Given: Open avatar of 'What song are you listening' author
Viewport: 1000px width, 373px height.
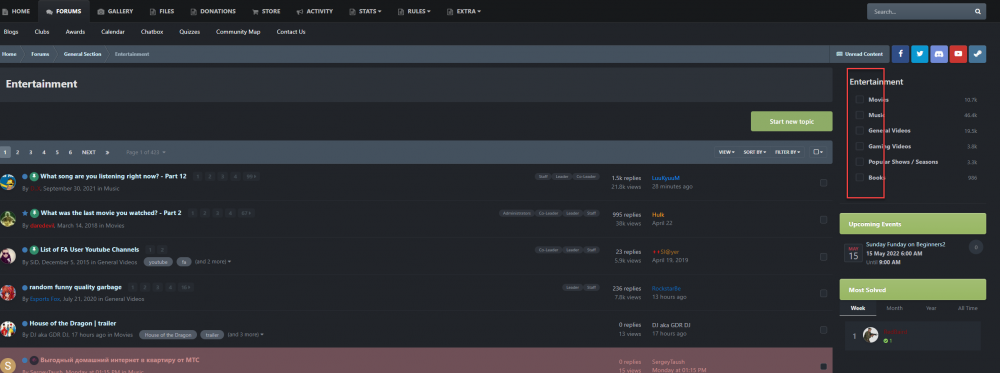Looking at the screenshot, I should pos(8,182).
